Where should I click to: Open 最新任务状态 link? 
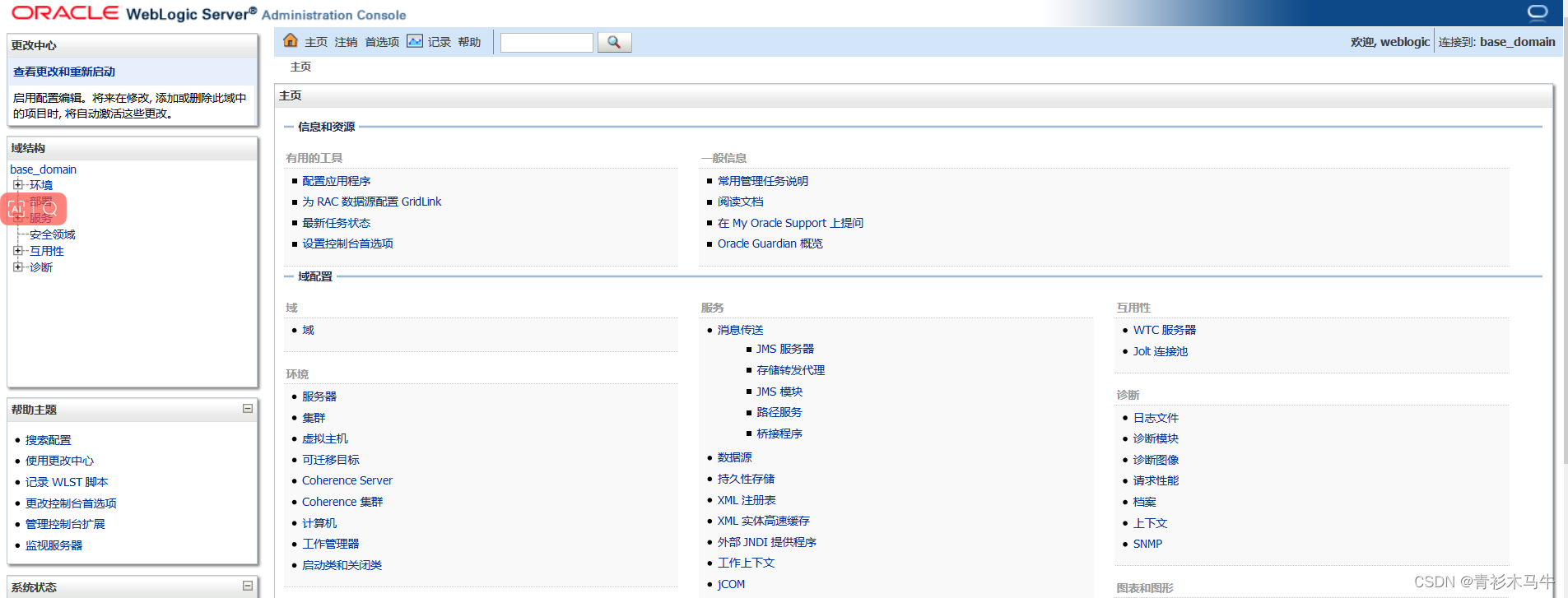coord(336,223)
